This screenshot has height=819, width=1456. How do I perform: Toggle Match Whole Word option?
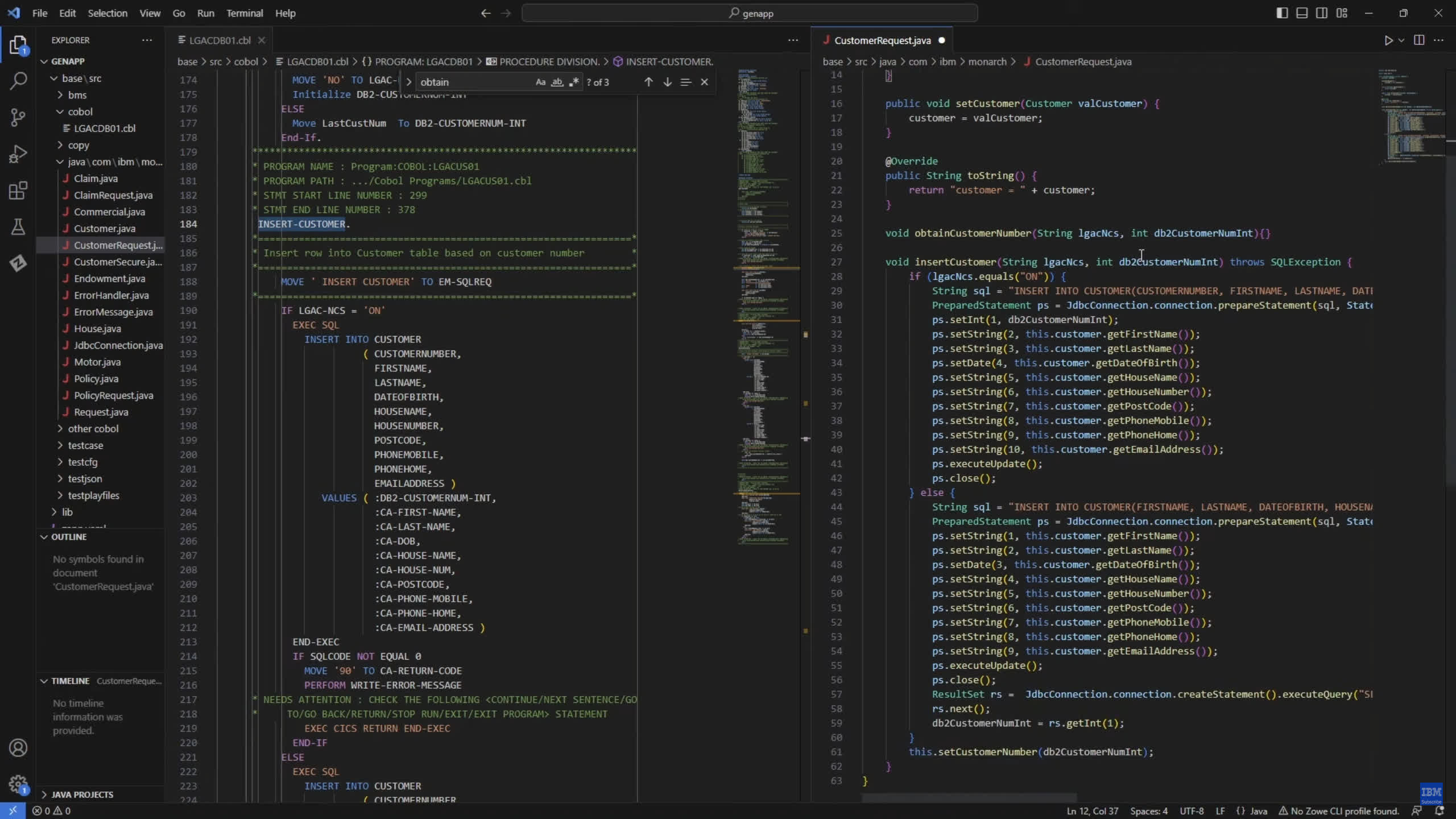point(557,82)
